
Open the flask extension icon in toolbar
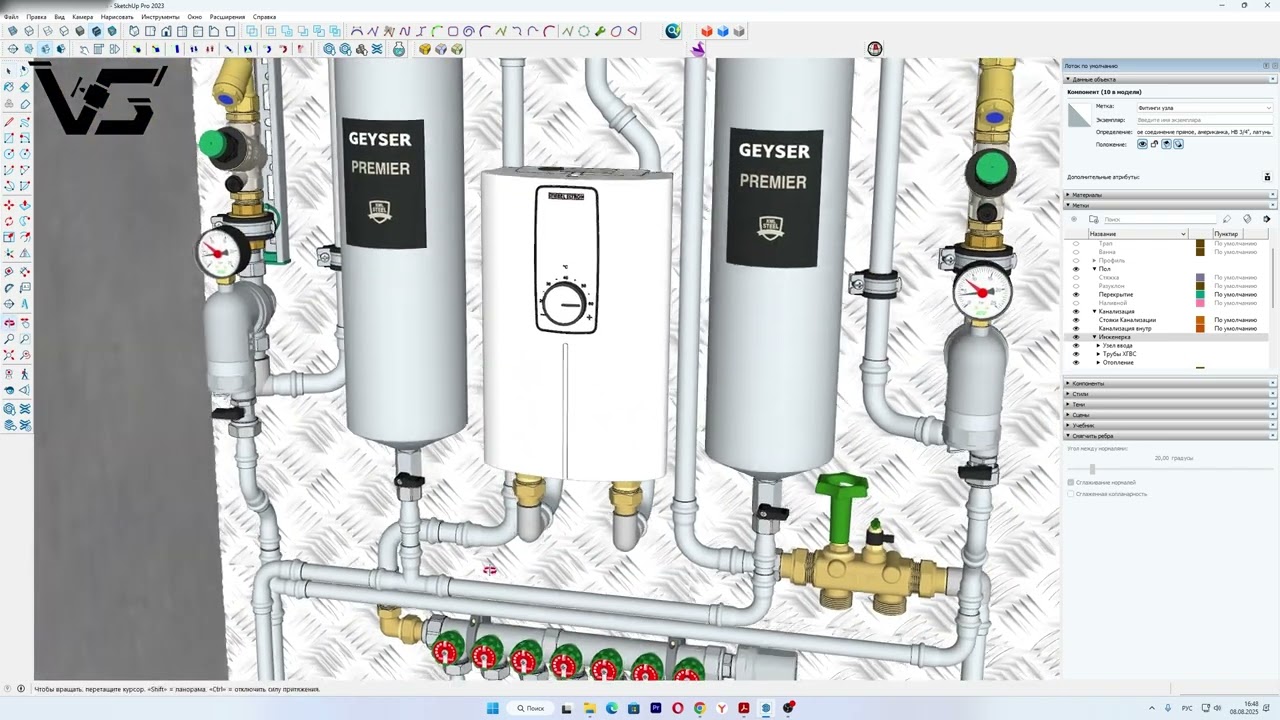click(398, 49)
